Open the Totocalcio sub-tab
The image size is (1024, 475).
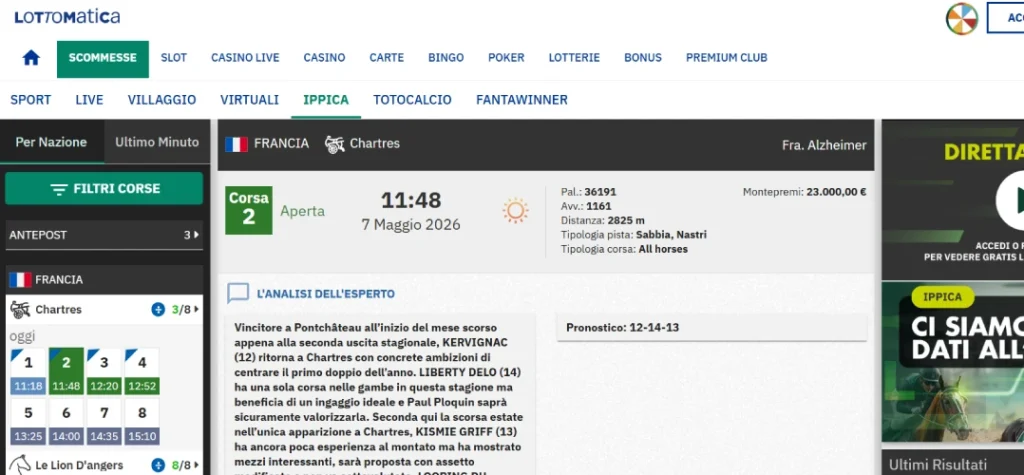(412, 100)
